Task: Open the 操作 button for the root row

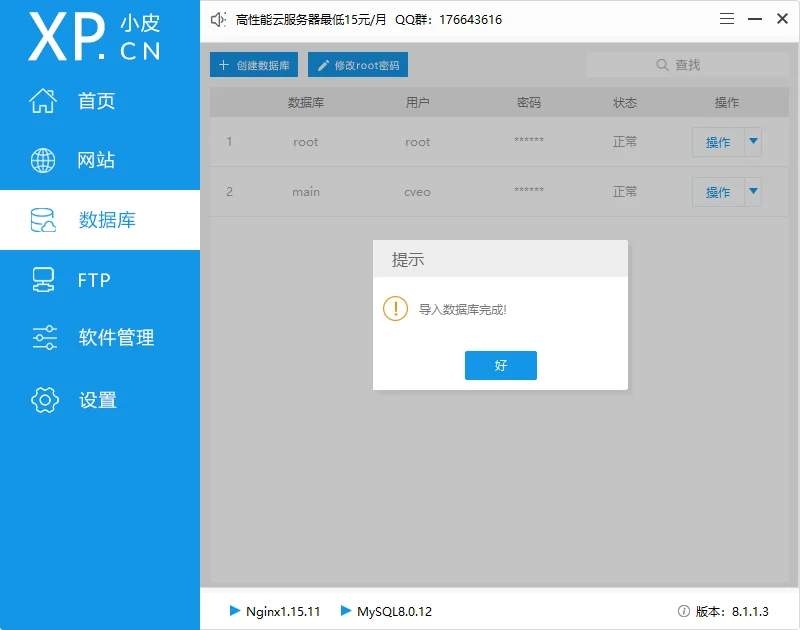Action: 717,142
